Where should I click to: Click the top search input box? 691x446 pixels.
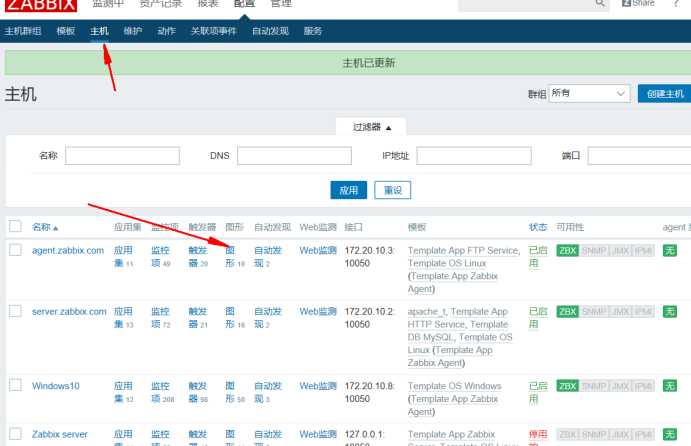pyautogui.click(x=527, y=4)
